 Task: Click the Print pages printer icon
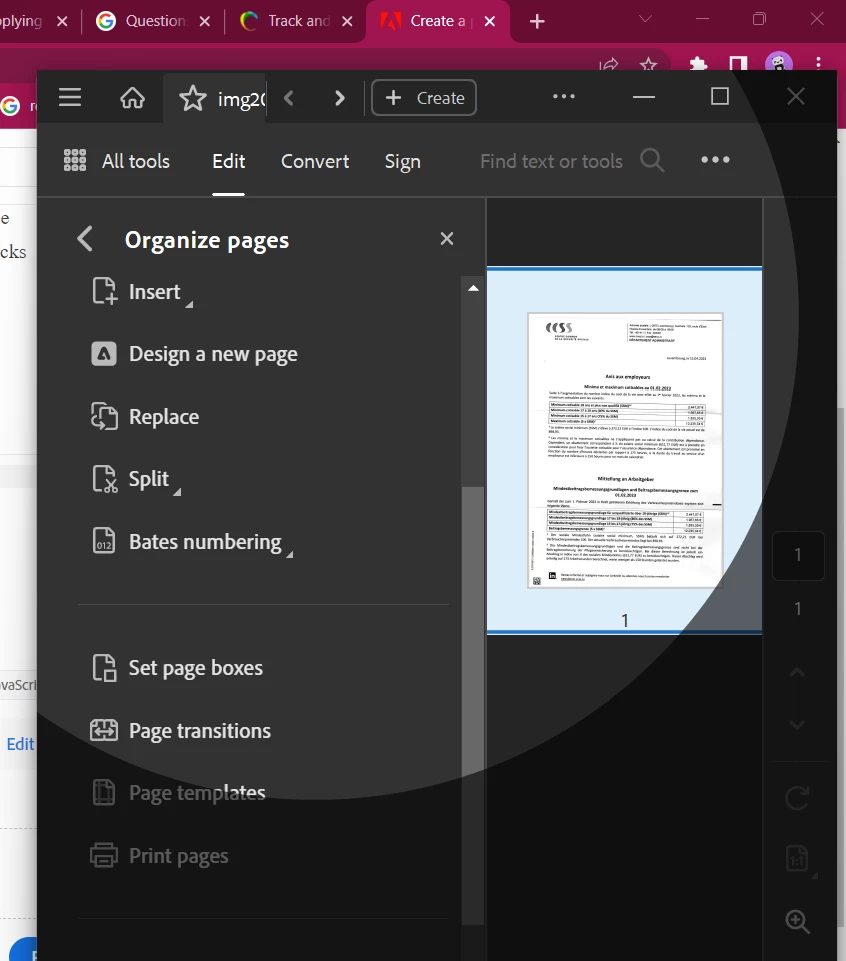[104, 855]
